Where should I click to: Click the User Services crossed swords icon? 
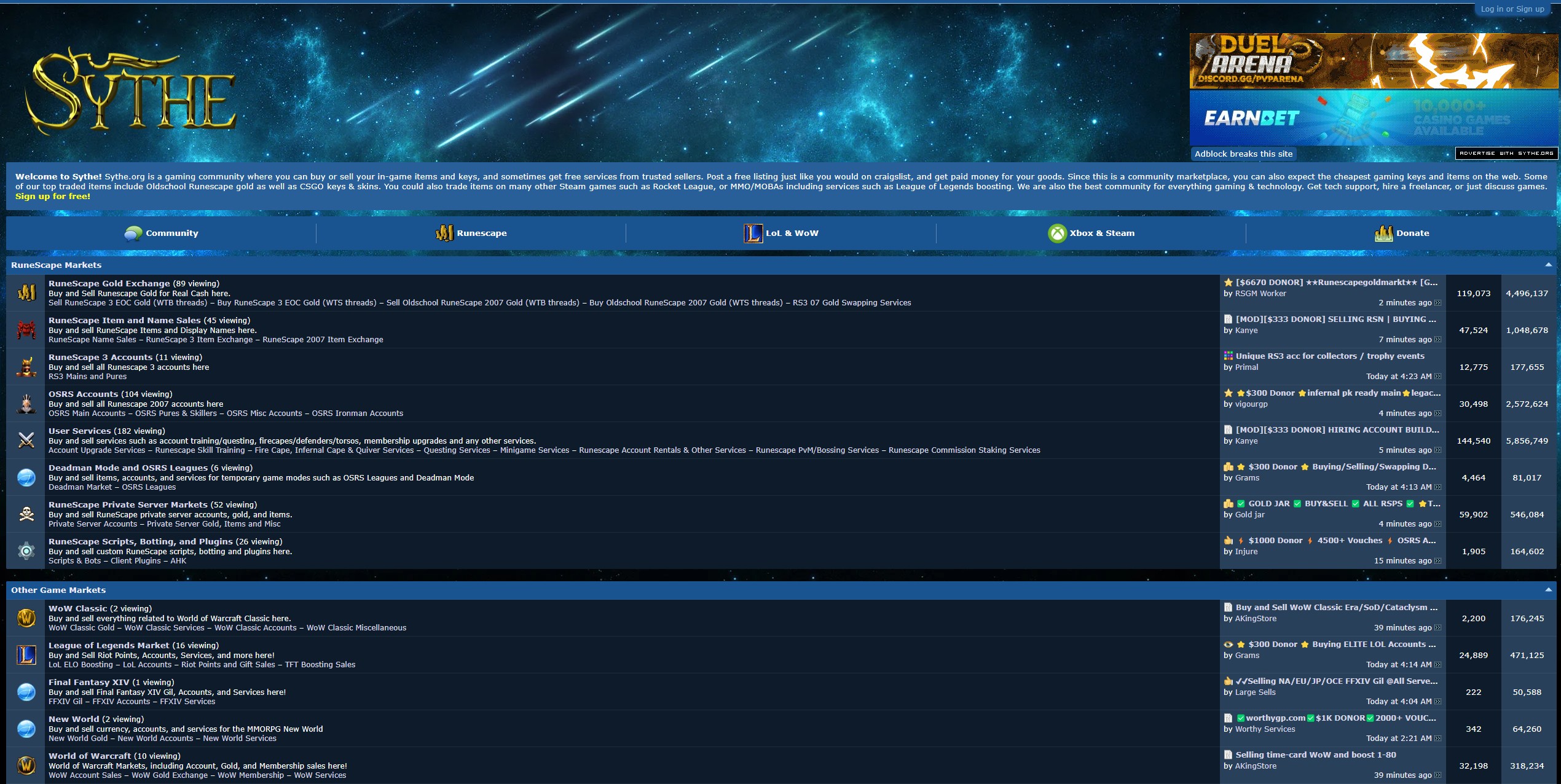[x=26, y=441]
